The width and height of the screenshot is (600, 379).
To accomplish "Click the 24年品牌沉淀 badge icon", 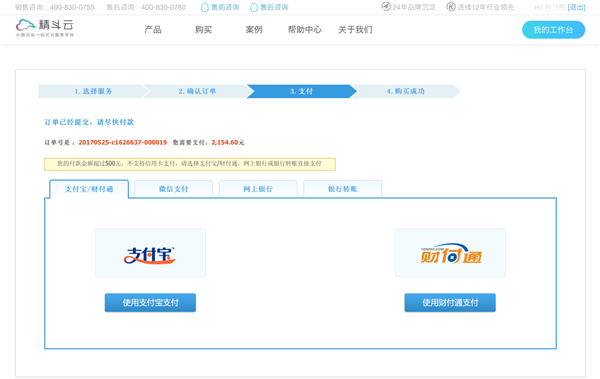I will pos(386,7).
